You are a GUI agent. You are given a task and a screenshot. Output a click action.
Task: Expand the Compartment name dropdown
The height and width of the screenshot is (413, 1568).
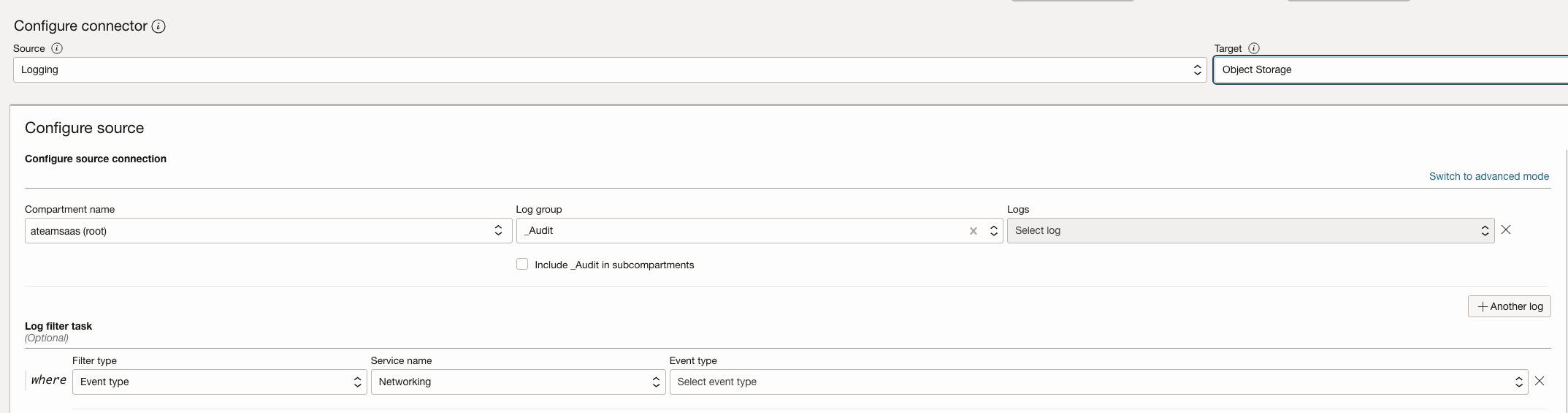click(x=267, y=231)
